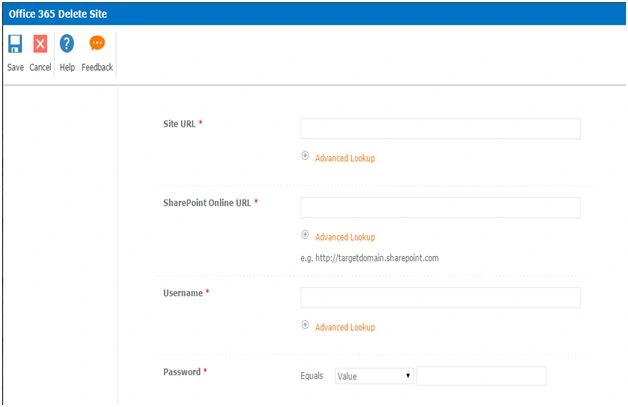Screen dimensions: 628x407
Task: Select the example text http://targetdomain.sharepoint.com
Action: [x=377, y=258]
